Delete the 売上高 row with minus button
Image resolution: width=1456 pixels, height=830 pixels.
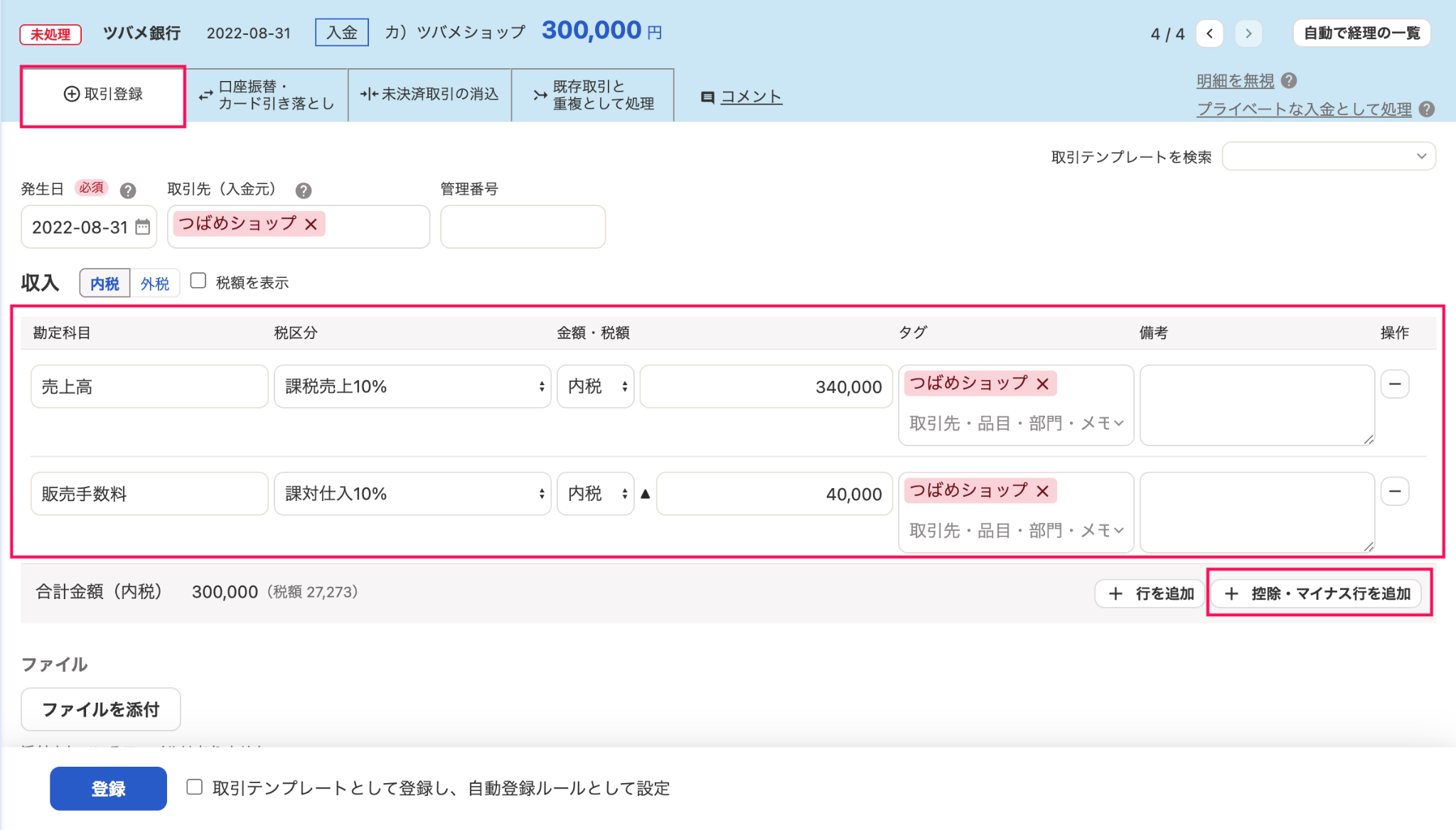click(x=1395, y=384)
